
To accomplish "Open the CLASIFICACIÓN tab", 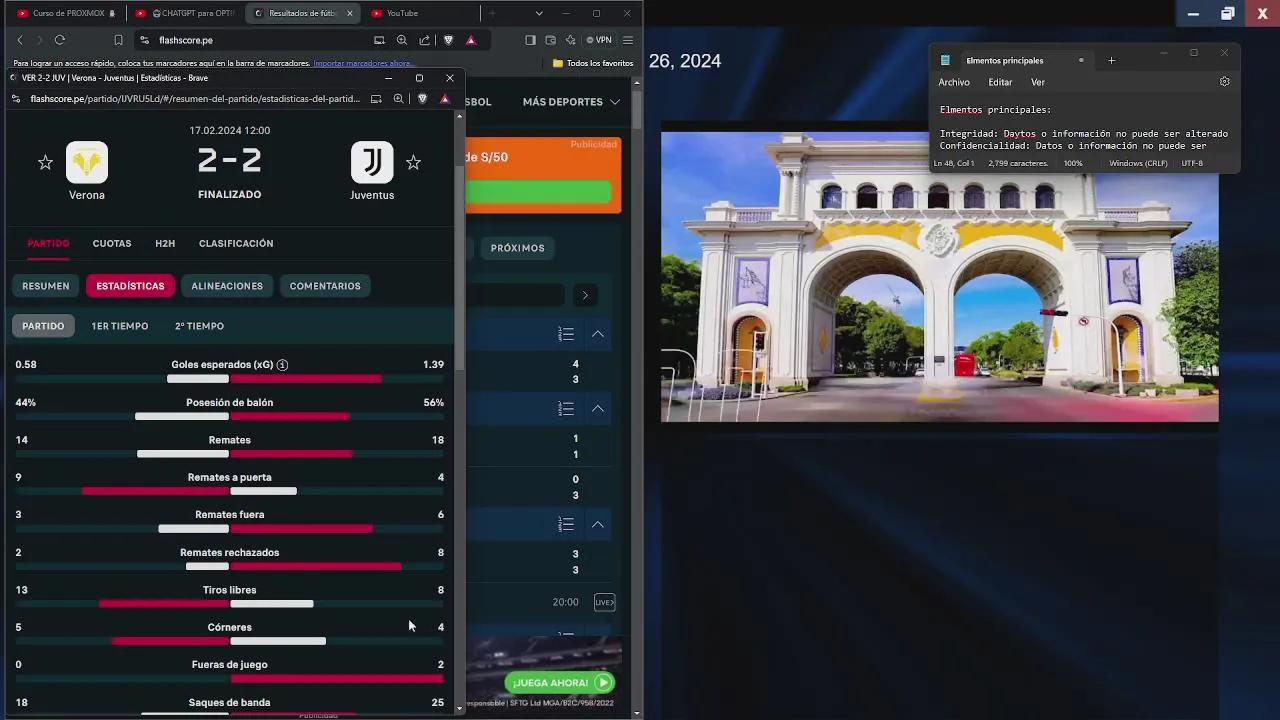I will click(x=236, y=243).
